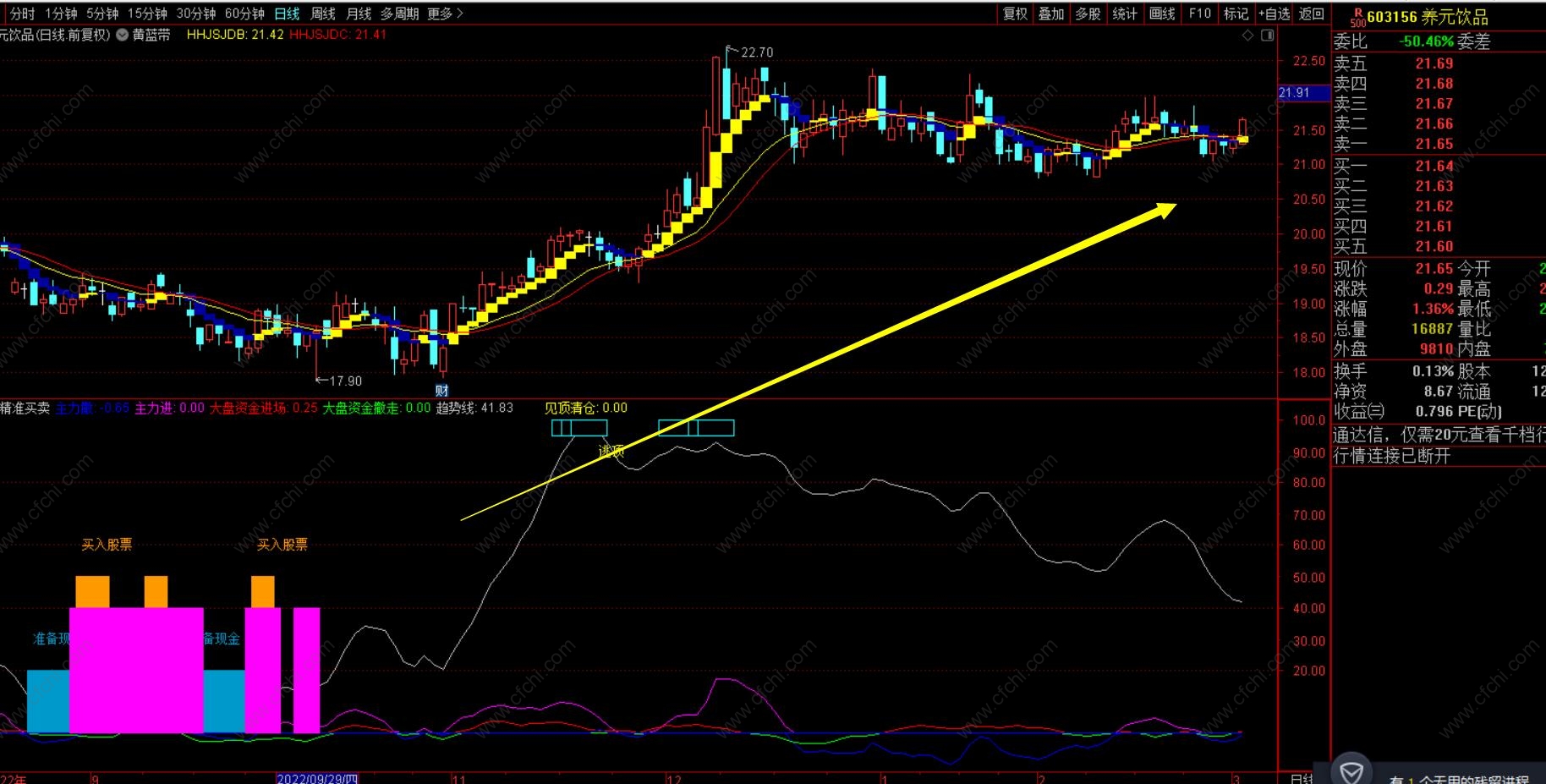
Task: Click the 卖二 price 21.66
Action: [1434, 124]
